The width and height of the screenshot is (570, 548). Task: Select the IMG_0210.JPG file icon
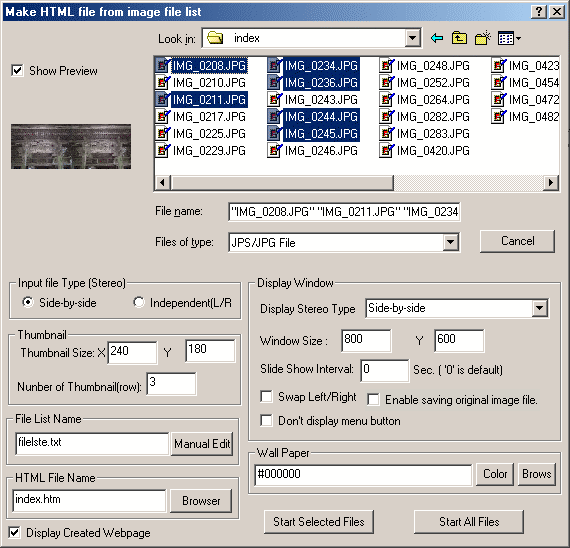[162, 83]
